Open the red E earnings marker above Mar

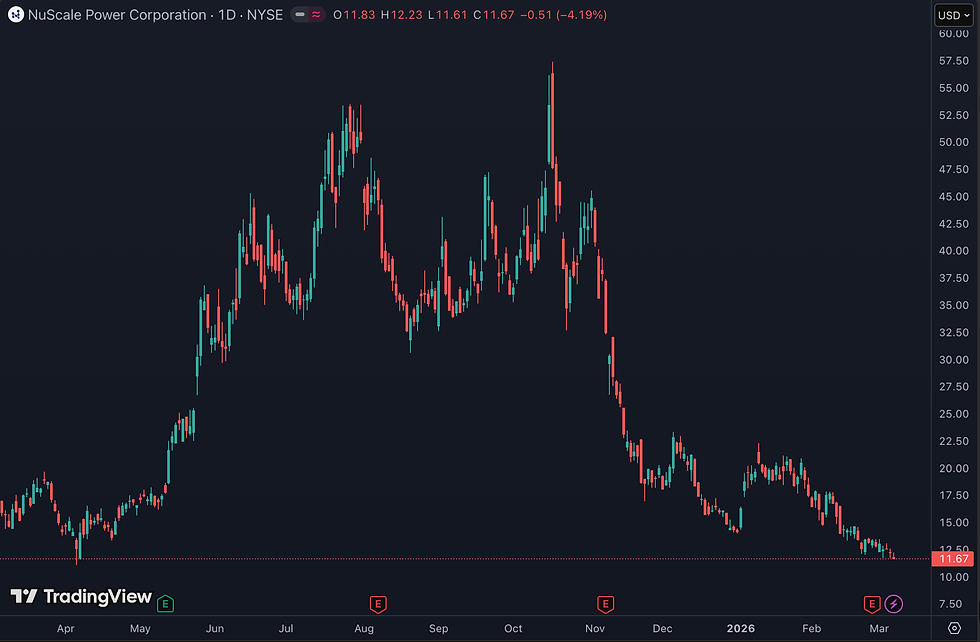[x=872, y=604]
